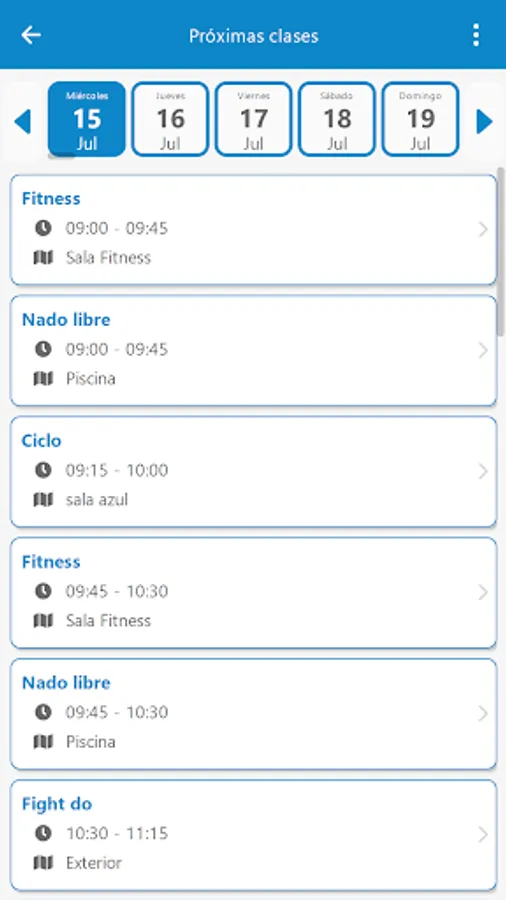Expand the Ciclo class chevron
The width and height of the screenshot is (506, 900).
(x=482, y=472)
